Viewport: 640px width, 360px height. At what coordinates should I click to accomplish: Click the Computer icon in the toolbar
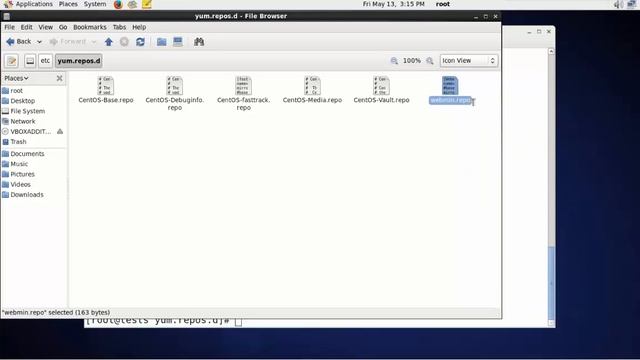(178, 42)
